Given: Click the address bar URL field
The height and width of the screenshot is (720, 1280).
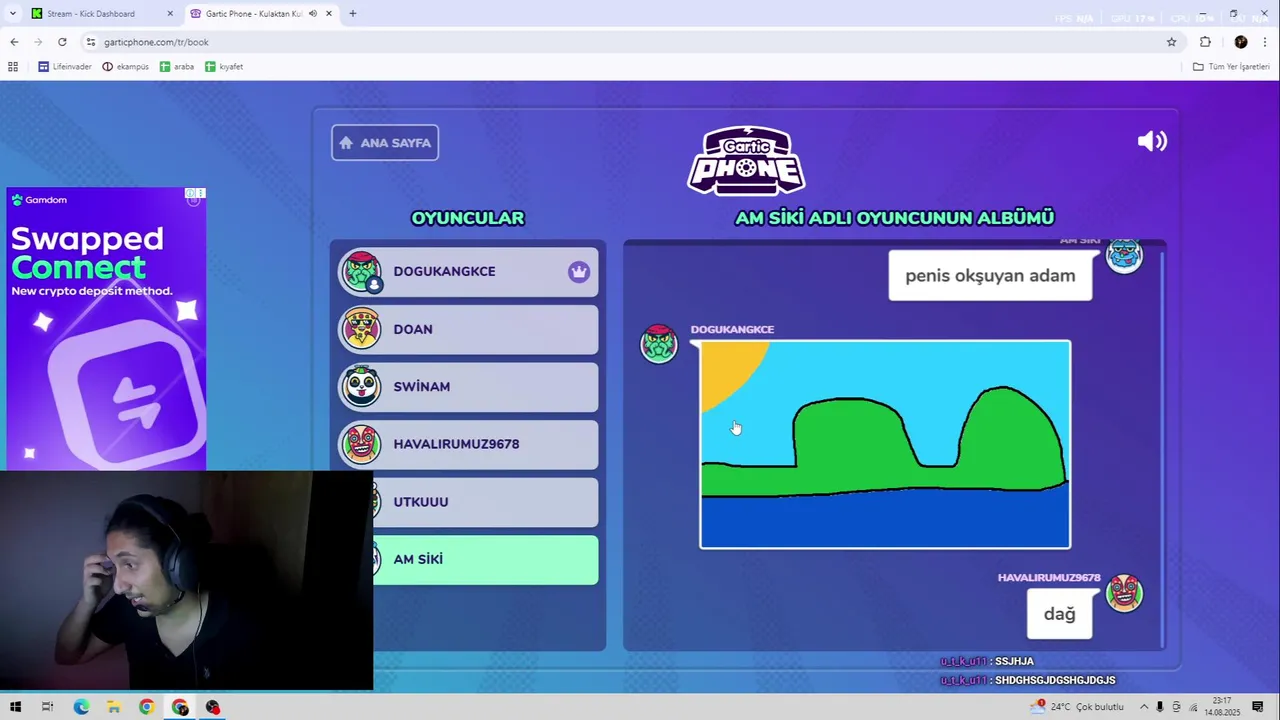Looking at the screenshot, I should [630, 42].
